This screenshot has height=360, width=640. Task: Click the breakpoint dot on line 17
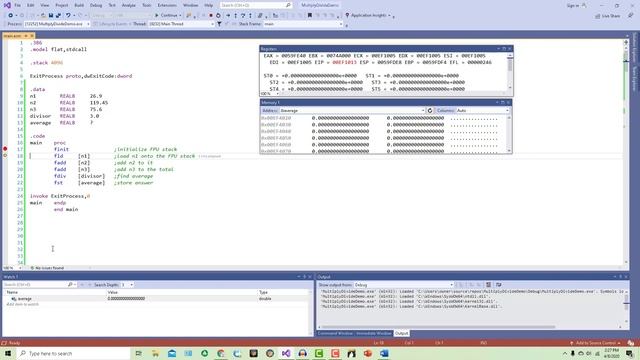(x=5, y=149)
